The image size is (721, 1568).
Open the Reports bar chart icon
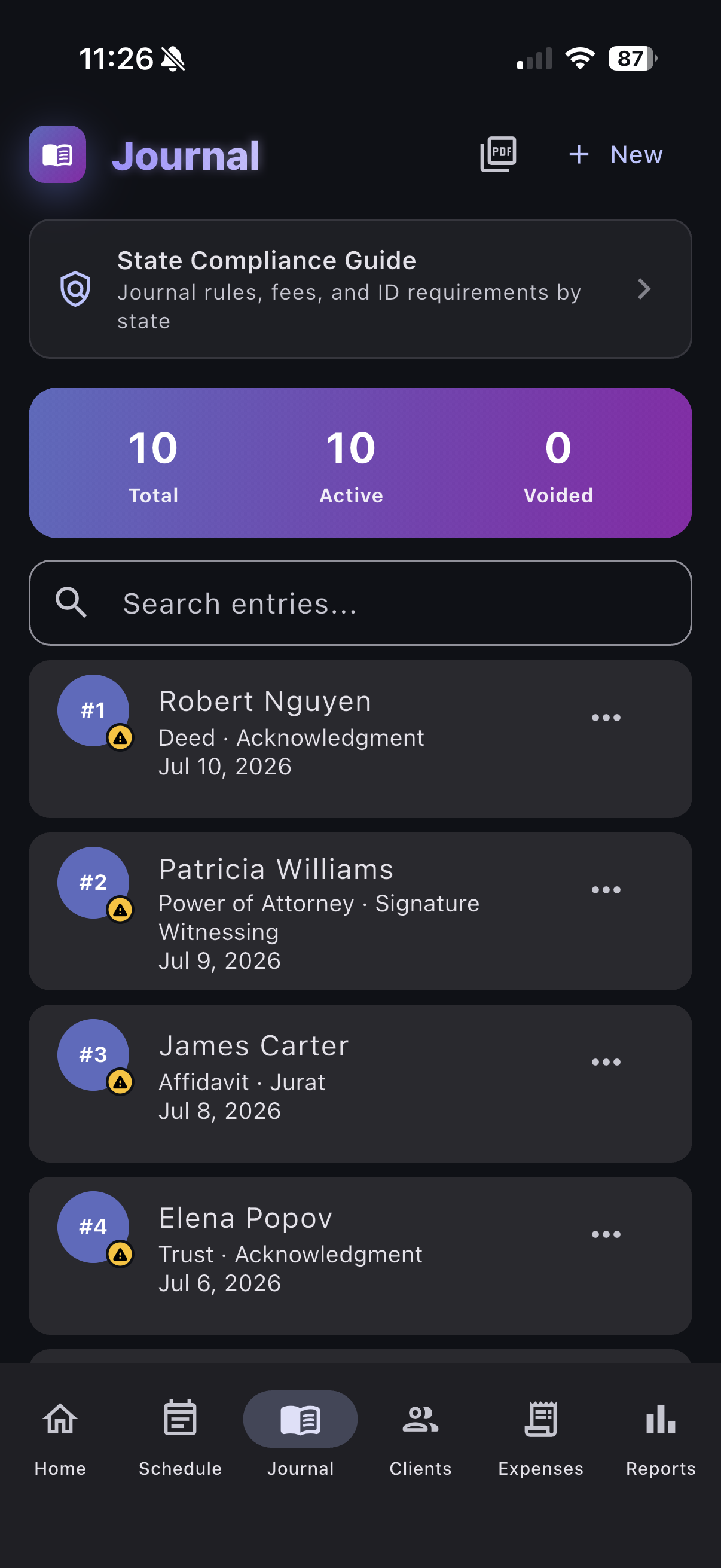661,1419
